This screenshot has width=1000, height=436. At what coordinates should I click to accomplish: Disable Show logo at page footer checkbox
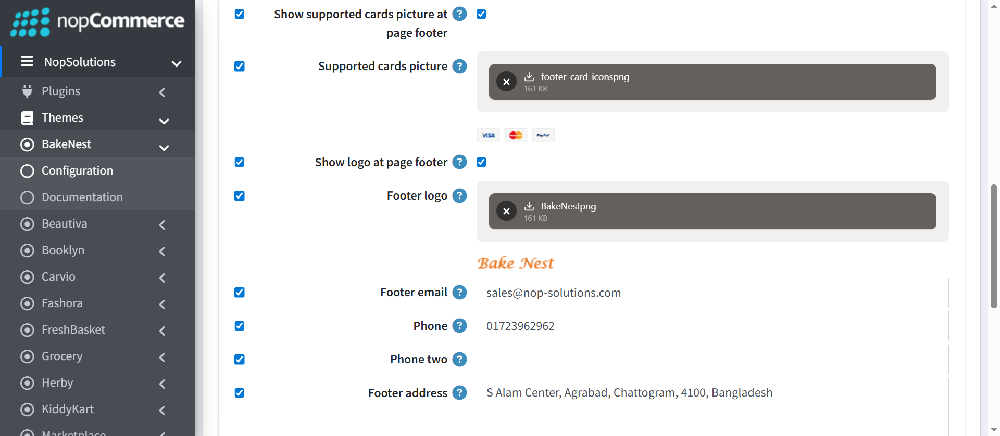[x=482, y=162]
